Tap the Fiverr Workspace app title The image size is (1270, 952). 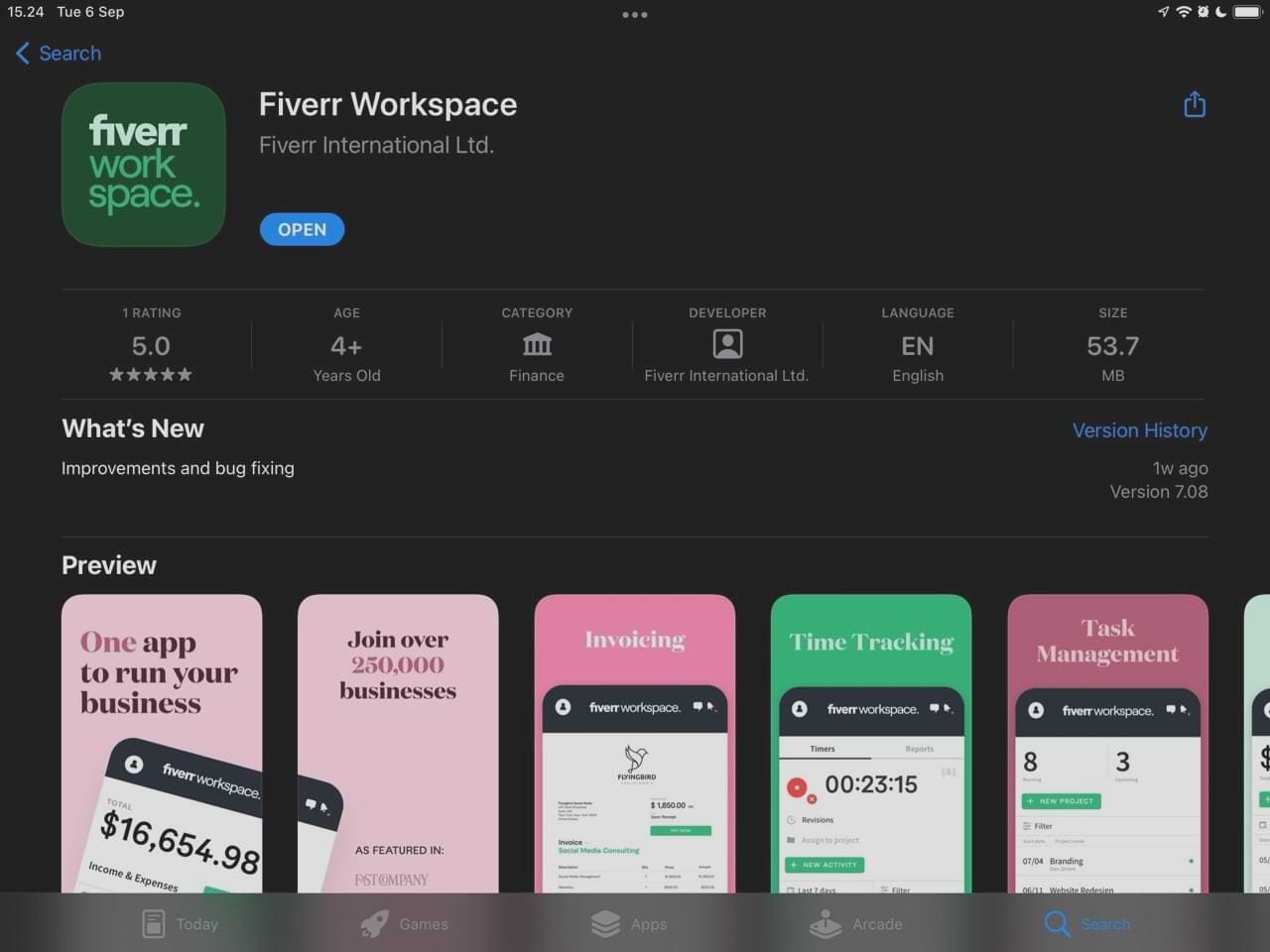click(x=388, y=104)
